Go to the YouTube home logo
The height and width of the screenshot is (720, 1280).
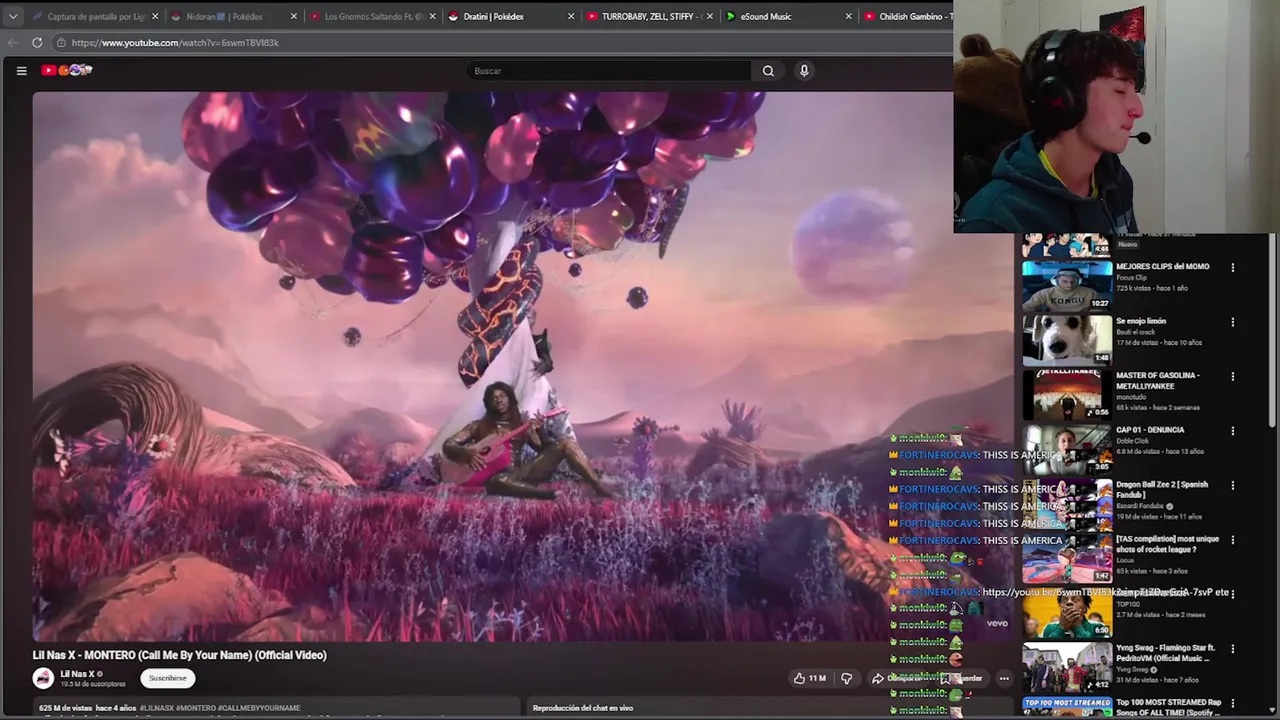click(66, 70)
